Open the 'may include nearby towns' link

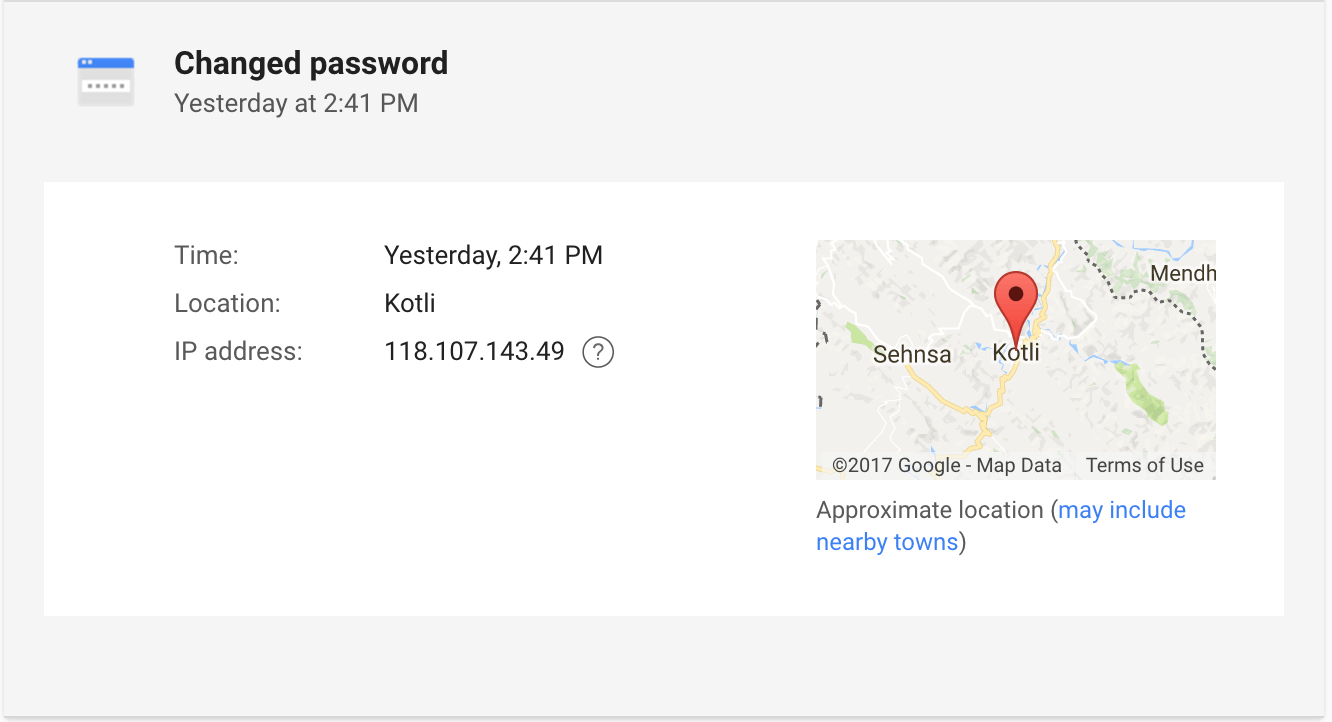tap(1001, 526)
